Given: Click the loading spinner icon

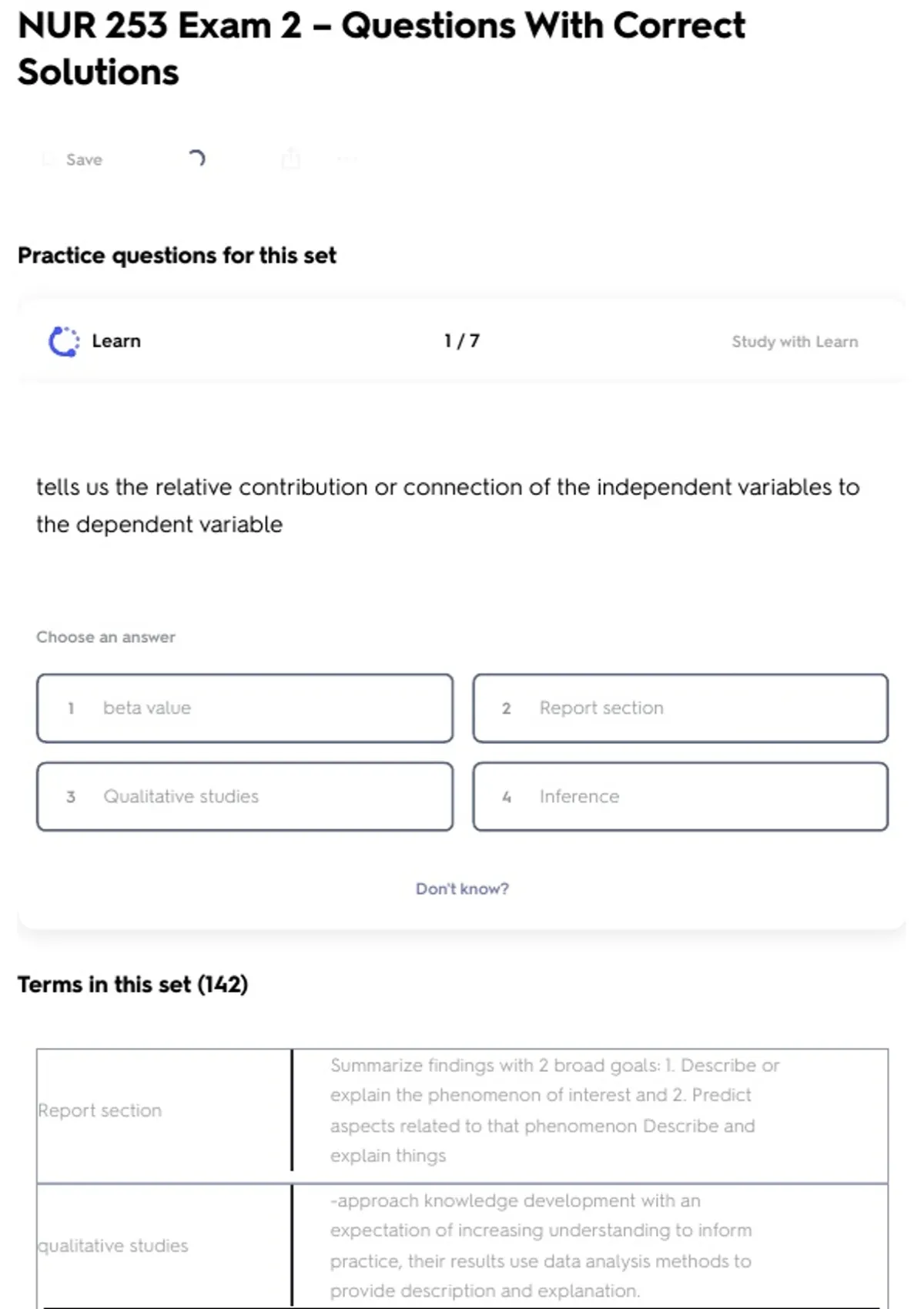Looking at the screenshot, I should click(197, 159).
